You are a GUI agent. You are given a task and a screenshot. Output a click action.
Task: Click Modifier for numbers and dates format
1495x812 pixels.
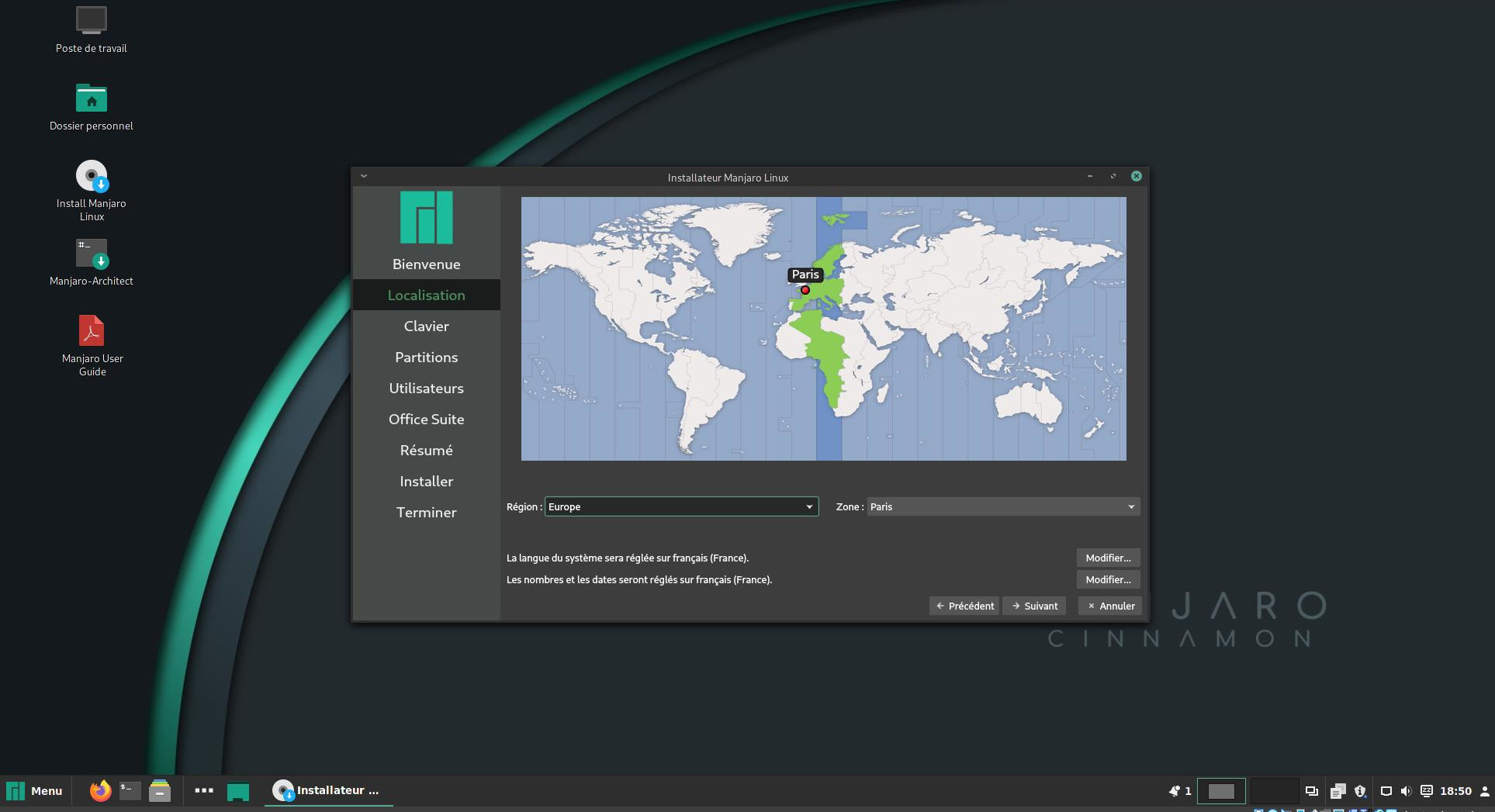tap(1108, 579)
